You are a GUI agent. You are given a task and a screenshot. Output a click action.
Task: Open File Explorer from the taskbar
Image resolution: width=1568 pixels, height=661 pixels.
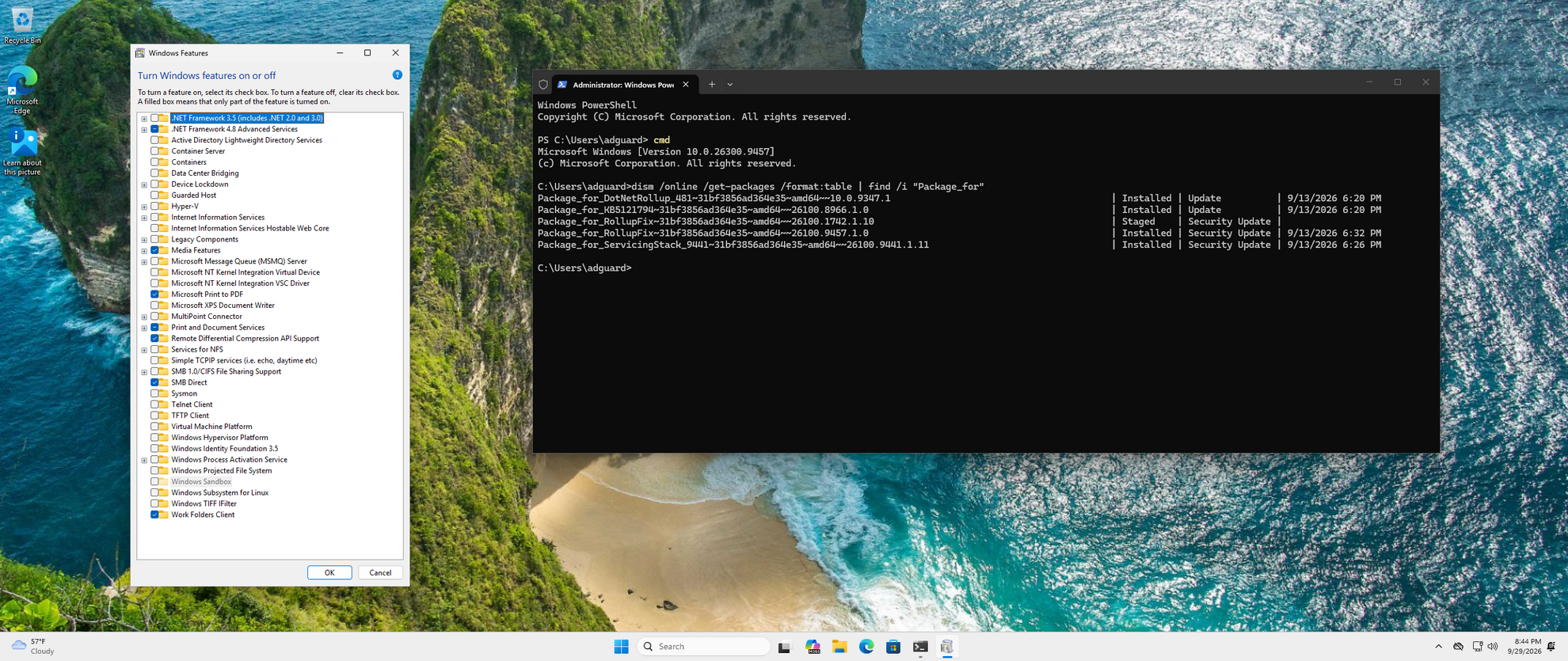pos(839,647)
